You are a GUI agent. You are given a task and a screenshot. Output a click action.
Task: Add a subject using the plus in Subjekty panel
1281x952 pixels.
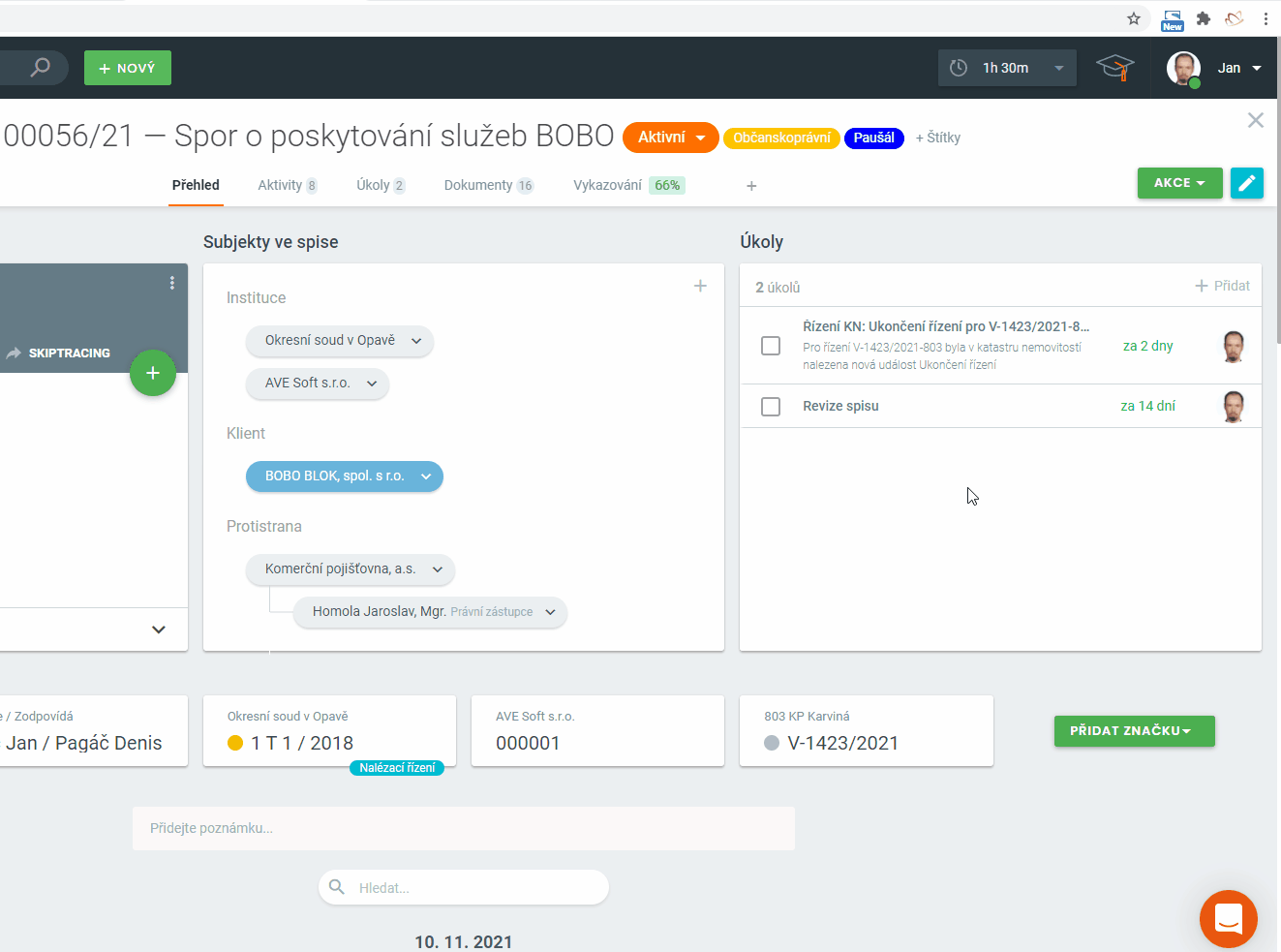click(700, 286)
